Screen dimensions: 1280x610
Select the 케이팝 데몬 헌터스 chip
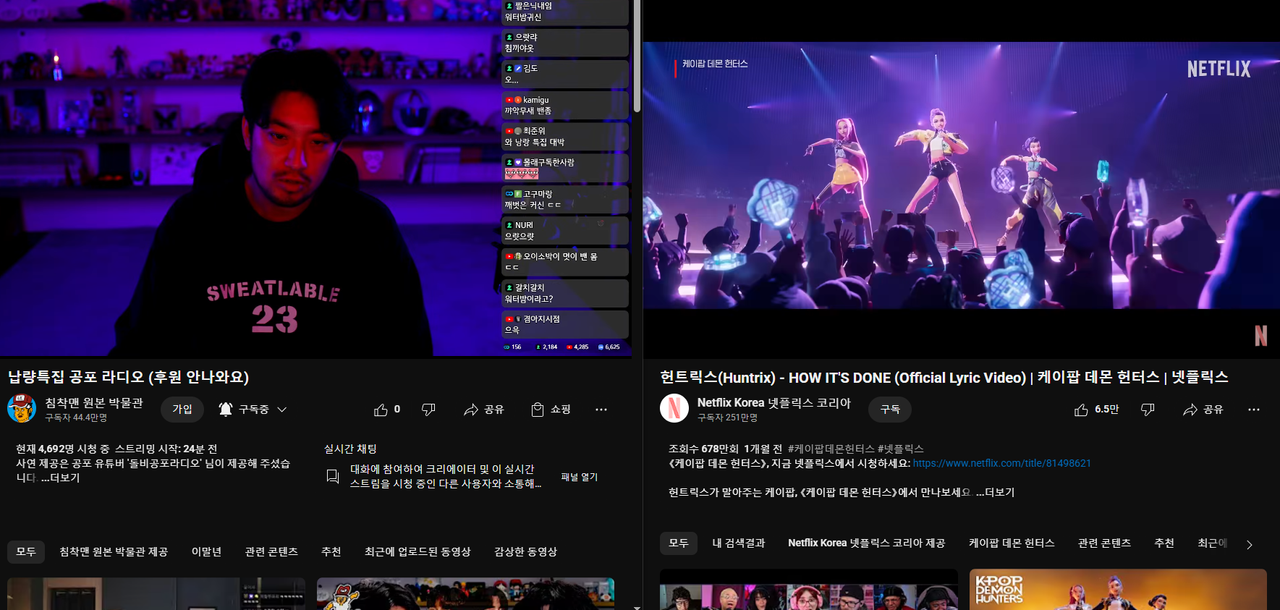click(x=1011, y=543)
